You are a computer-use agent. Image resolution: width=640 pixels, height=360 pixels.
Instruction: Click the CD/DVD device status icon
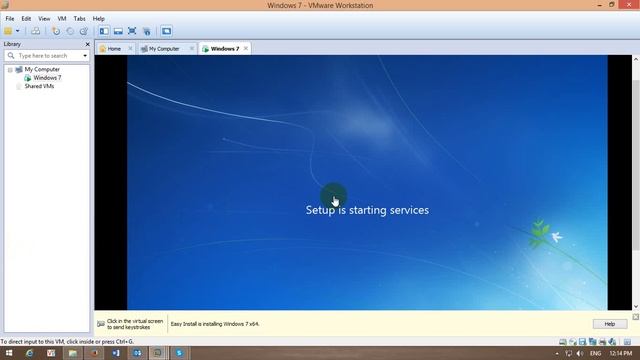[x=573, y=342]
